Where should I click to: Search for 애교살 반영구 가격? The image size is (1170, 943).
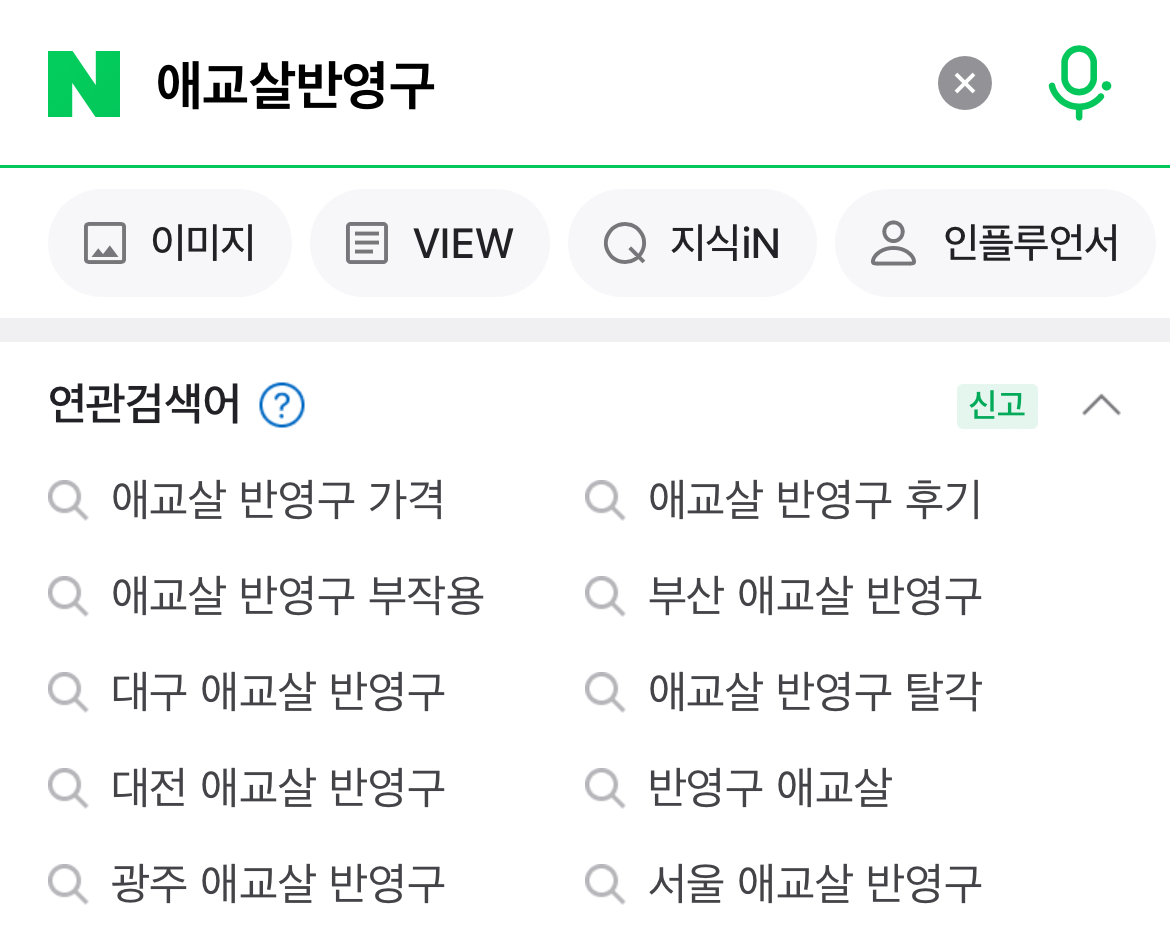[277, 500]
